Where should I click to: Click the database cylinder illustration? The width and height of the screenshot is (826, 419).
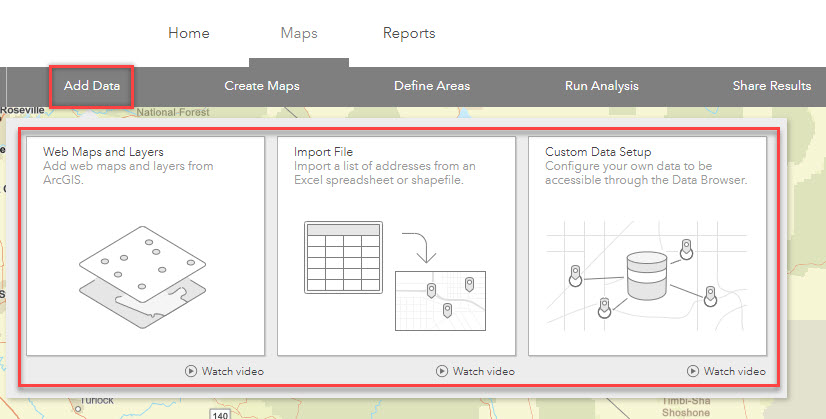coord(647,276)
